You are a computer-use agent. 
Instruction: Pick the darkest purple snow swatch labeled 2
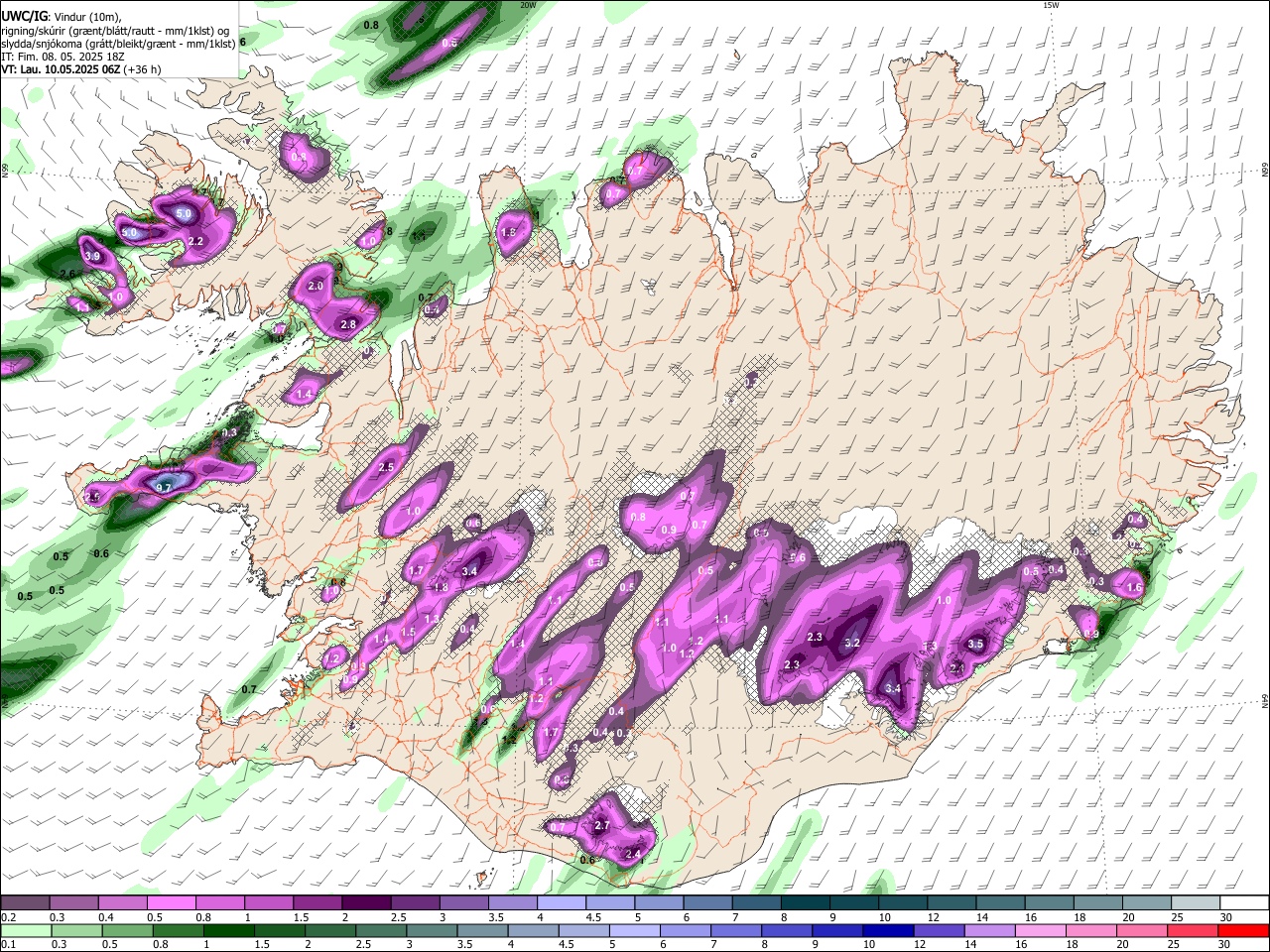pyautogui.click(x=366, y=902)
